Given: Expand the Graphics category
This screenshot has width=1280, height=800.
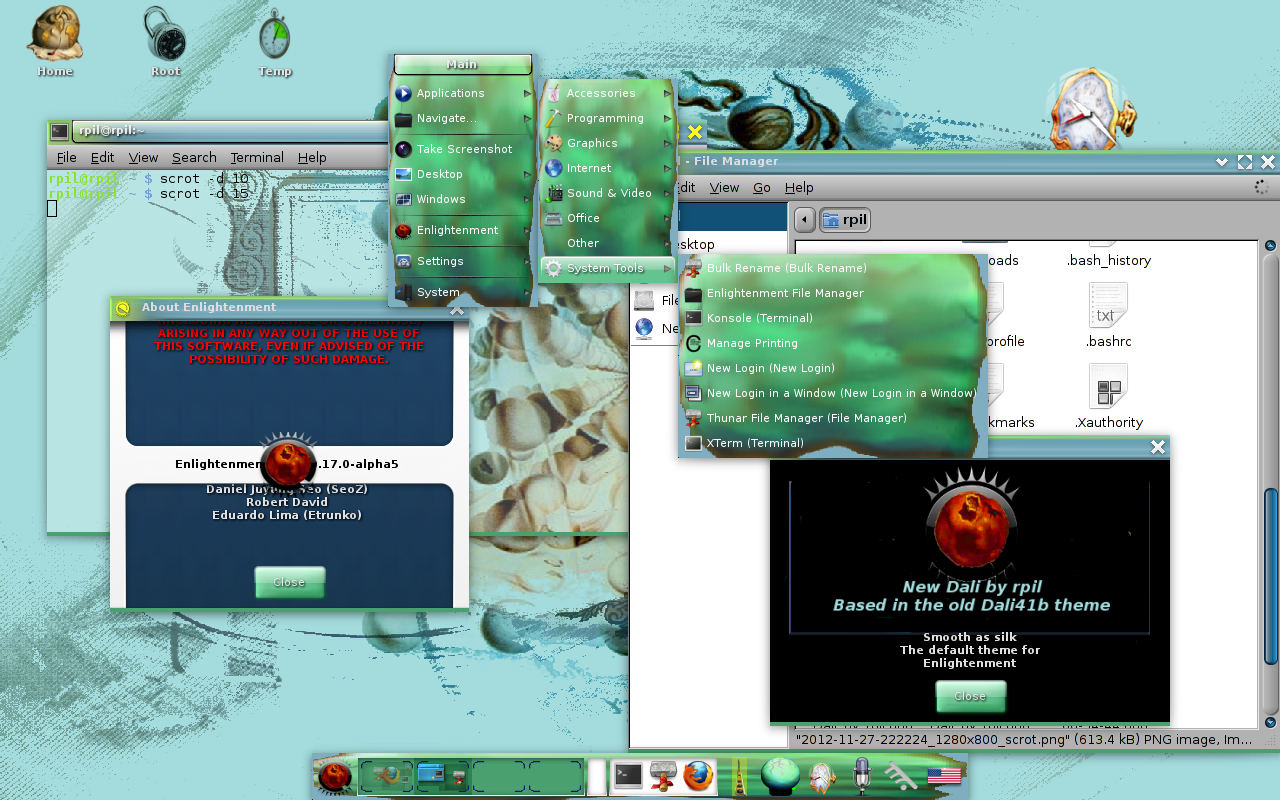Looking at the screenshot, I should pos(607,143).
